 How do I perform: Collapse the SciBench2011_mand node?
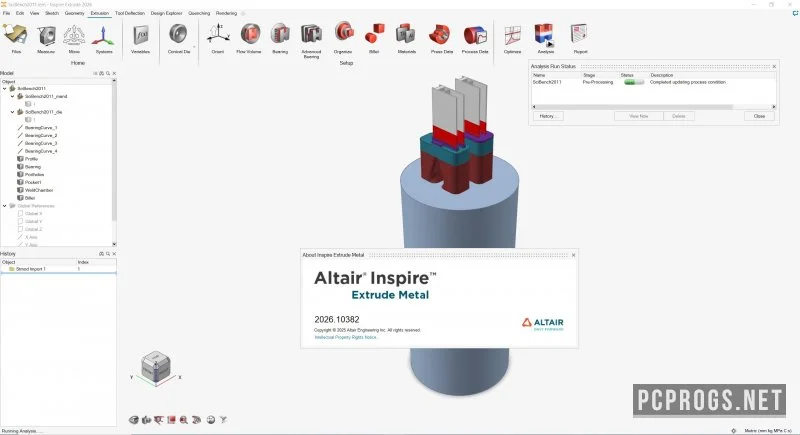point(13,96)
